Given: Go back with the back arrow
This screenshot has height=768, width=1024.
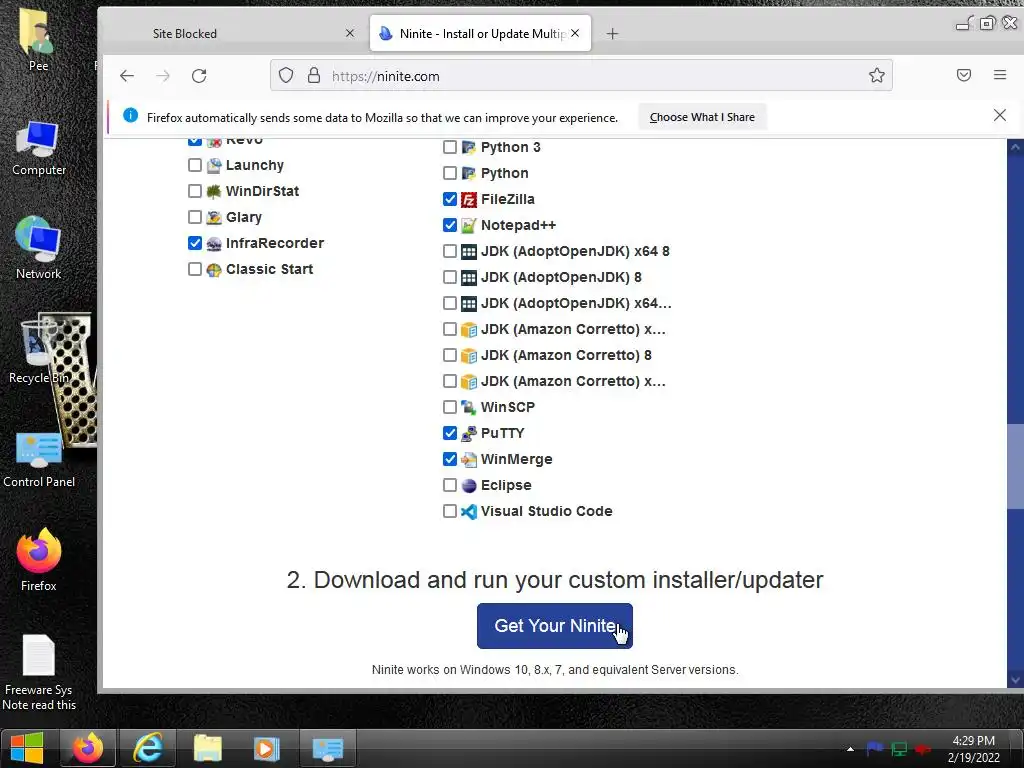Looking at the screenshot, I should click(x=127, y=76).
